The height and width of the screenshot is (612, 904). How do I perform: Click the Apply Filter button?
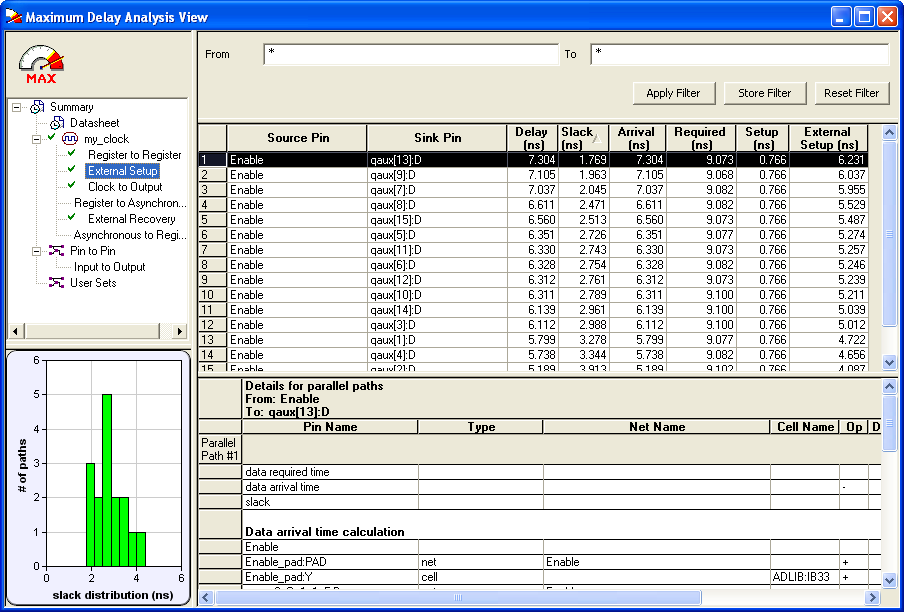(x=673, y=93)
